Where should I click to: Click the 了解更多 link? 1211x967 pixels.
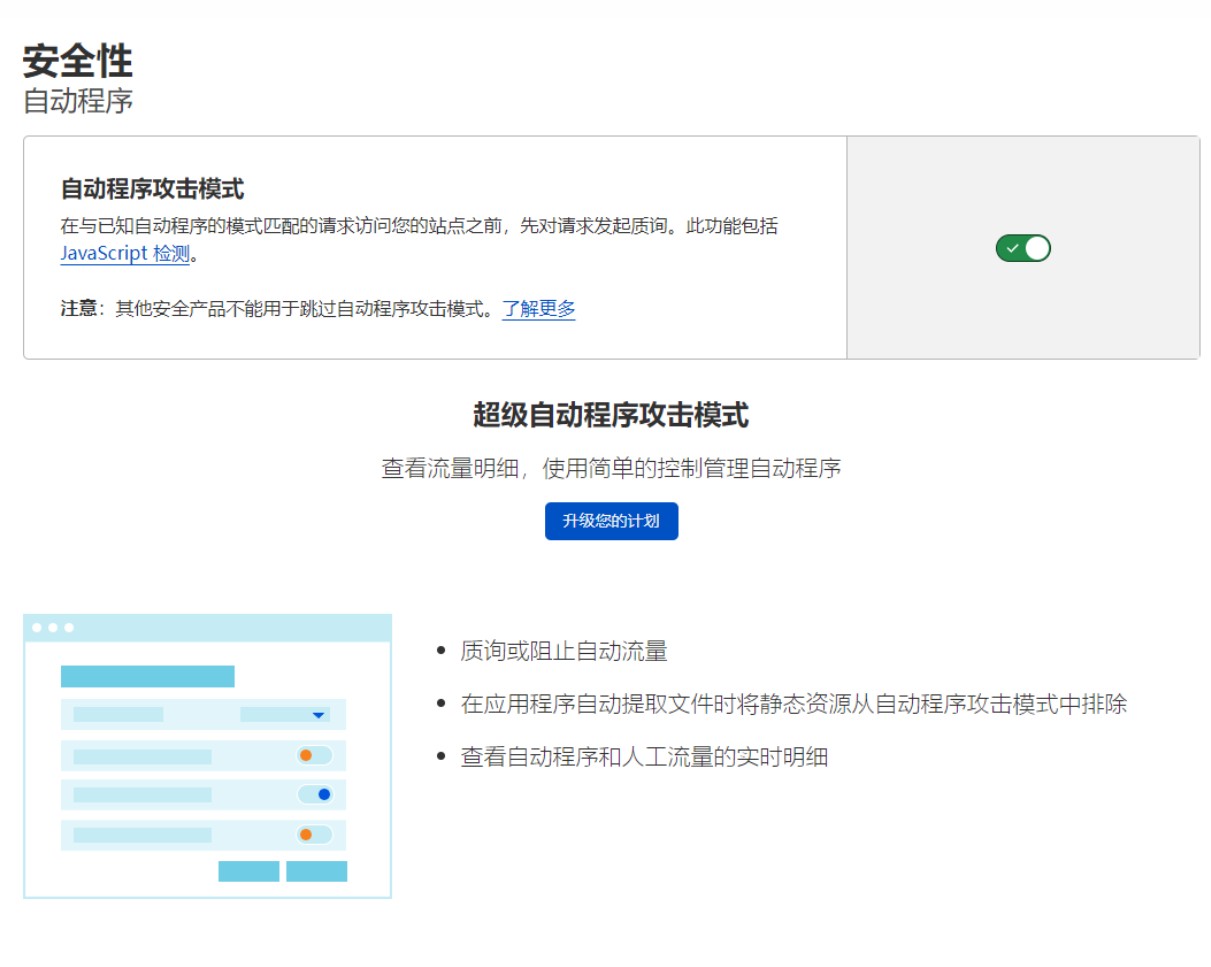pyautogui.click(x=538, y=309)
